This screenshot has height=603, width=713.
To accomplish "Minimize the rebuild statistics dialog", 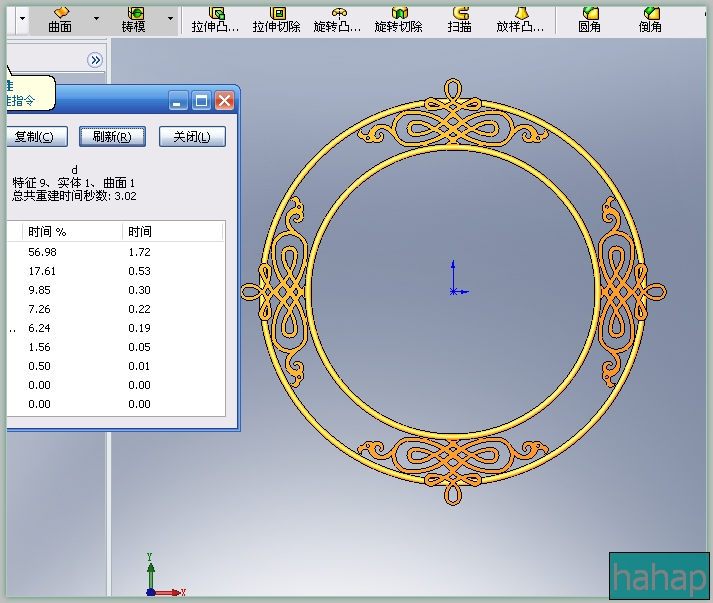I will (x=178, y=100).
